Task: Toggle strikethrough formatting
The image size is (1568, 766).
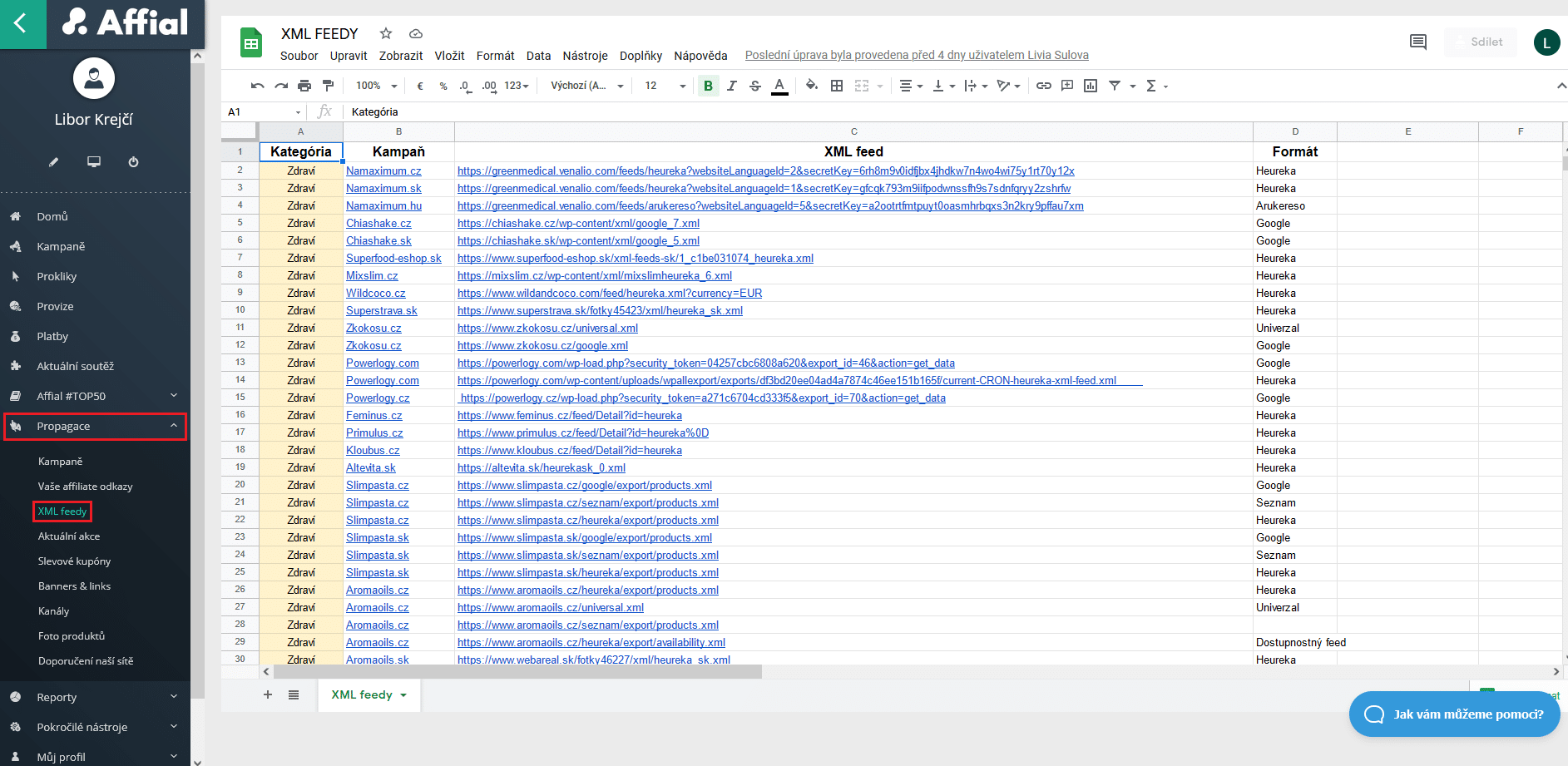Action: pyautogui.click(x=755, y=86)
